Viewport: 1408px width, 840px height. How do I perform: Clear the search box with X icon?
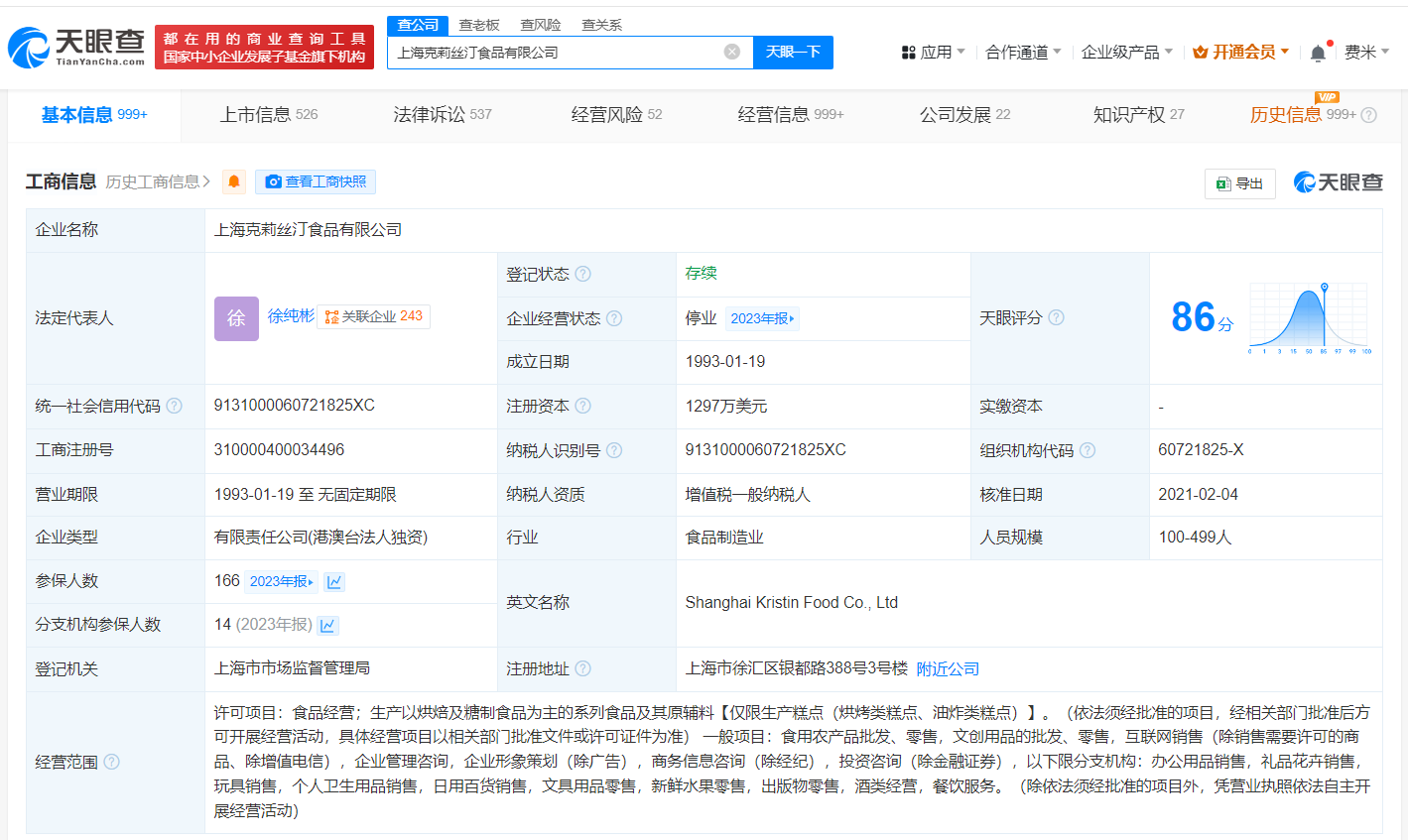(x=732, y=52)
